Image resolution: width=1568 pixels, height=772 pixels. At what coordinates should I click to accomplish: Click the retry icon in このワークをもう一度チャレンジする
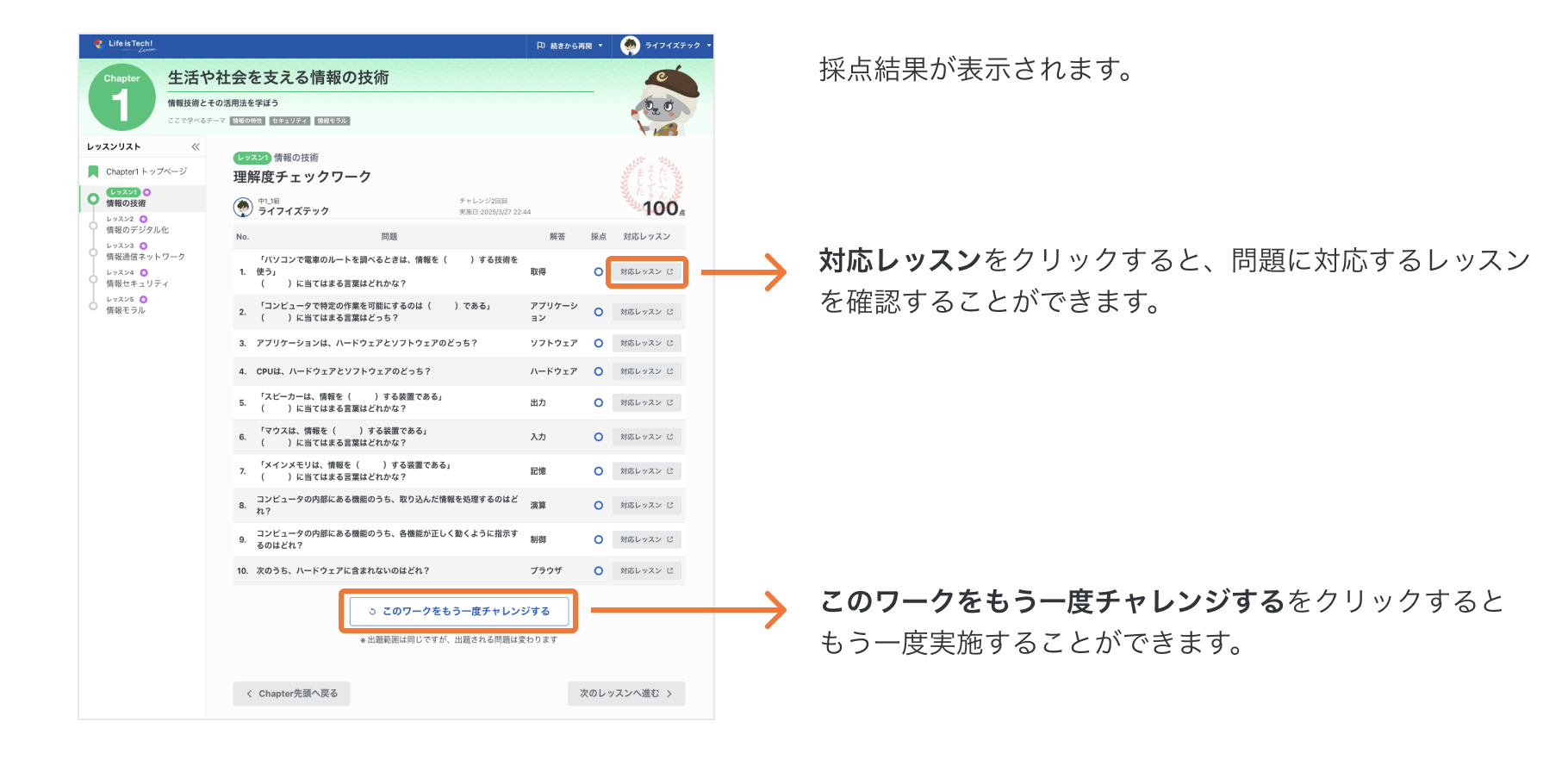click(372, 612)
